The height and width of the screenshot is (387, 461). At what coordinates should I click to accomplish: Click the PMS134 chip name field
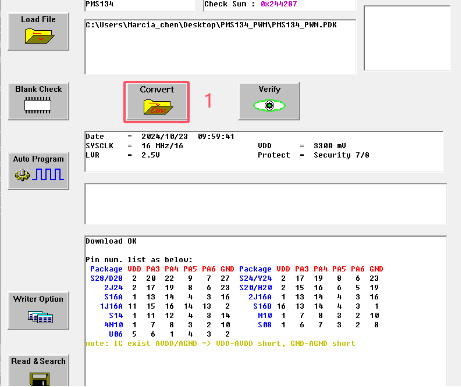(x=140, y=5)
